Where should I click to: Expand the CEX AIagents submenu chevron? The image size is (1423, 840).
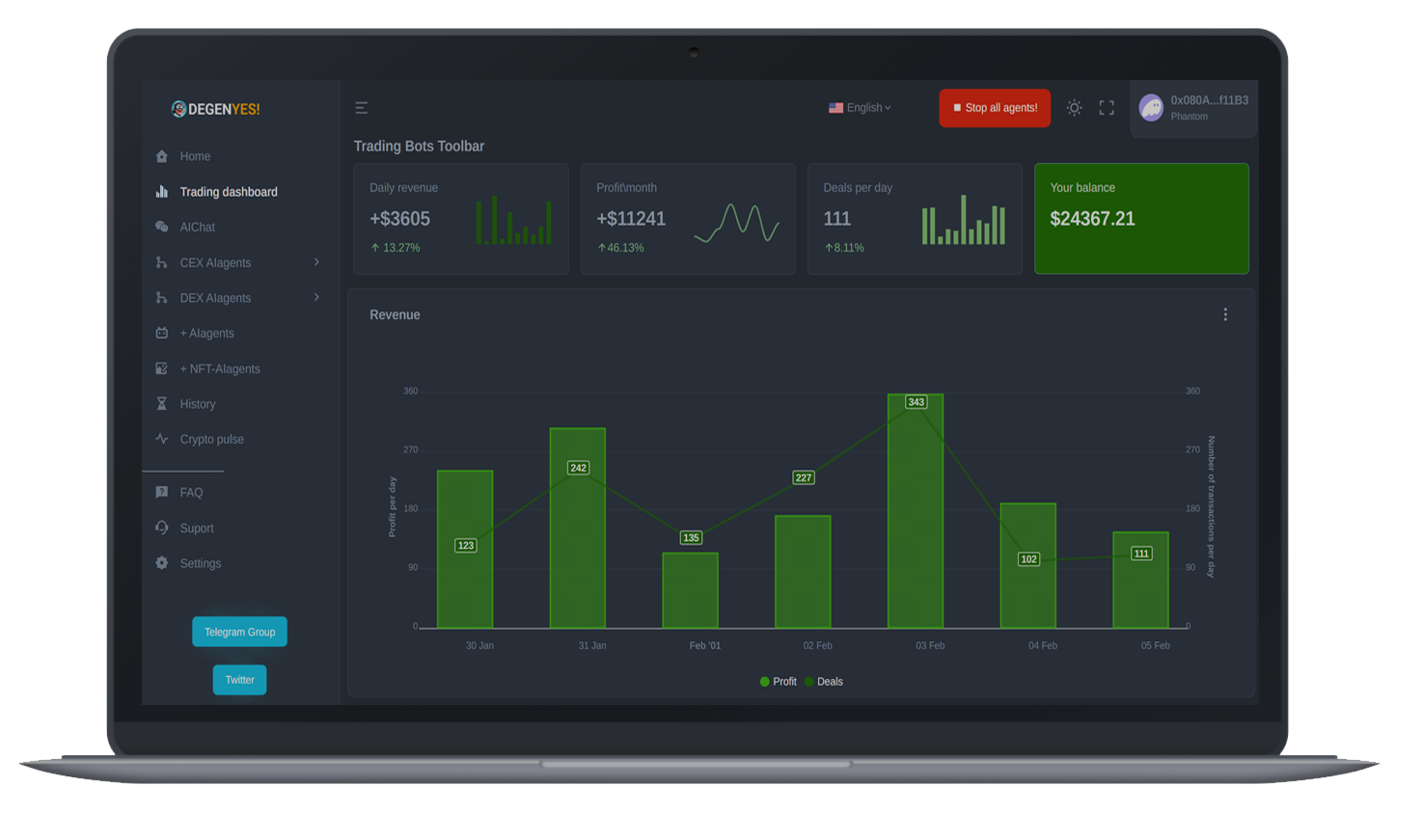coord(316,262)
